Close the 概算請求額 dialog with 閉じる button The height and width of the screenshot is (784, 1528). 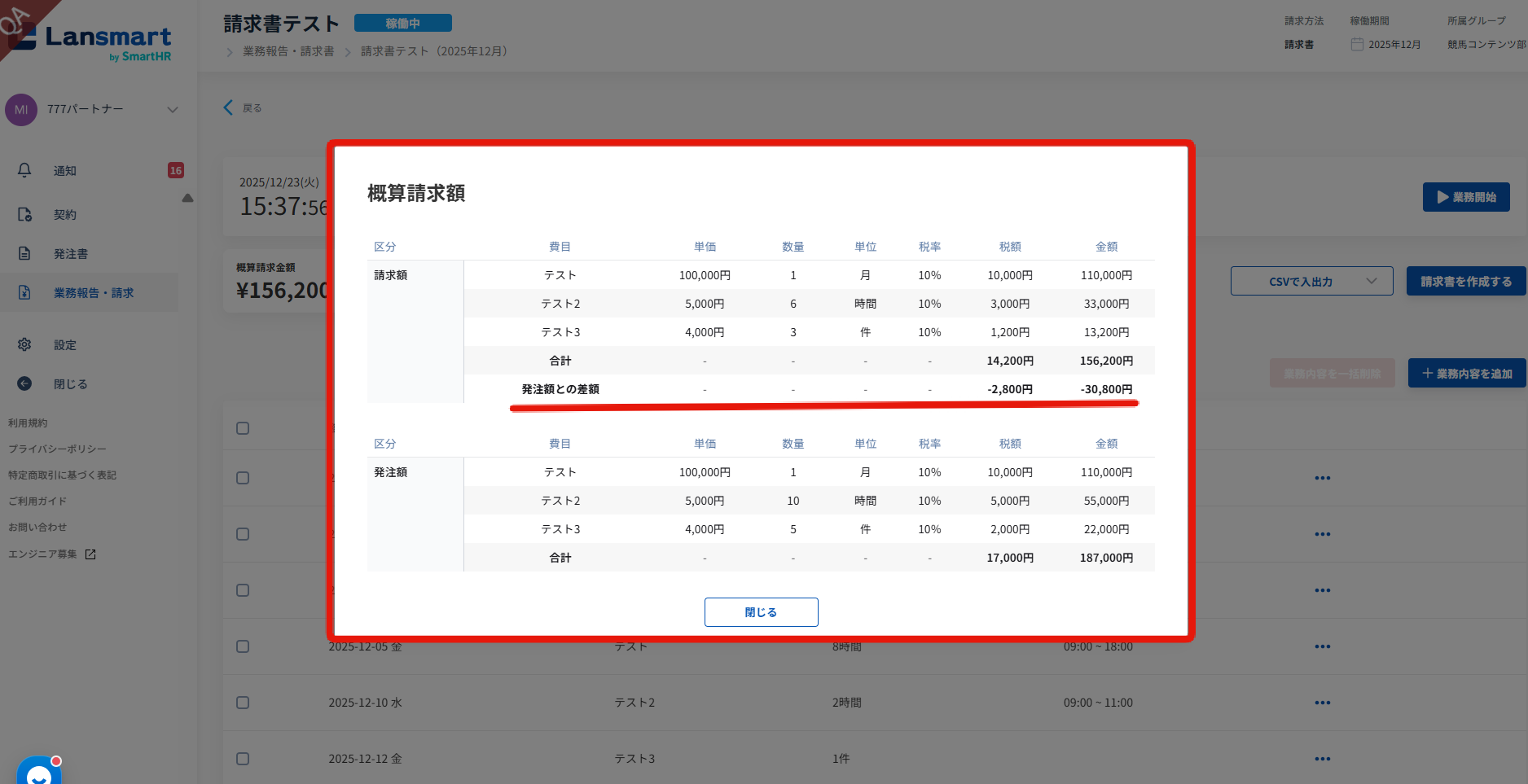(762, 612)
